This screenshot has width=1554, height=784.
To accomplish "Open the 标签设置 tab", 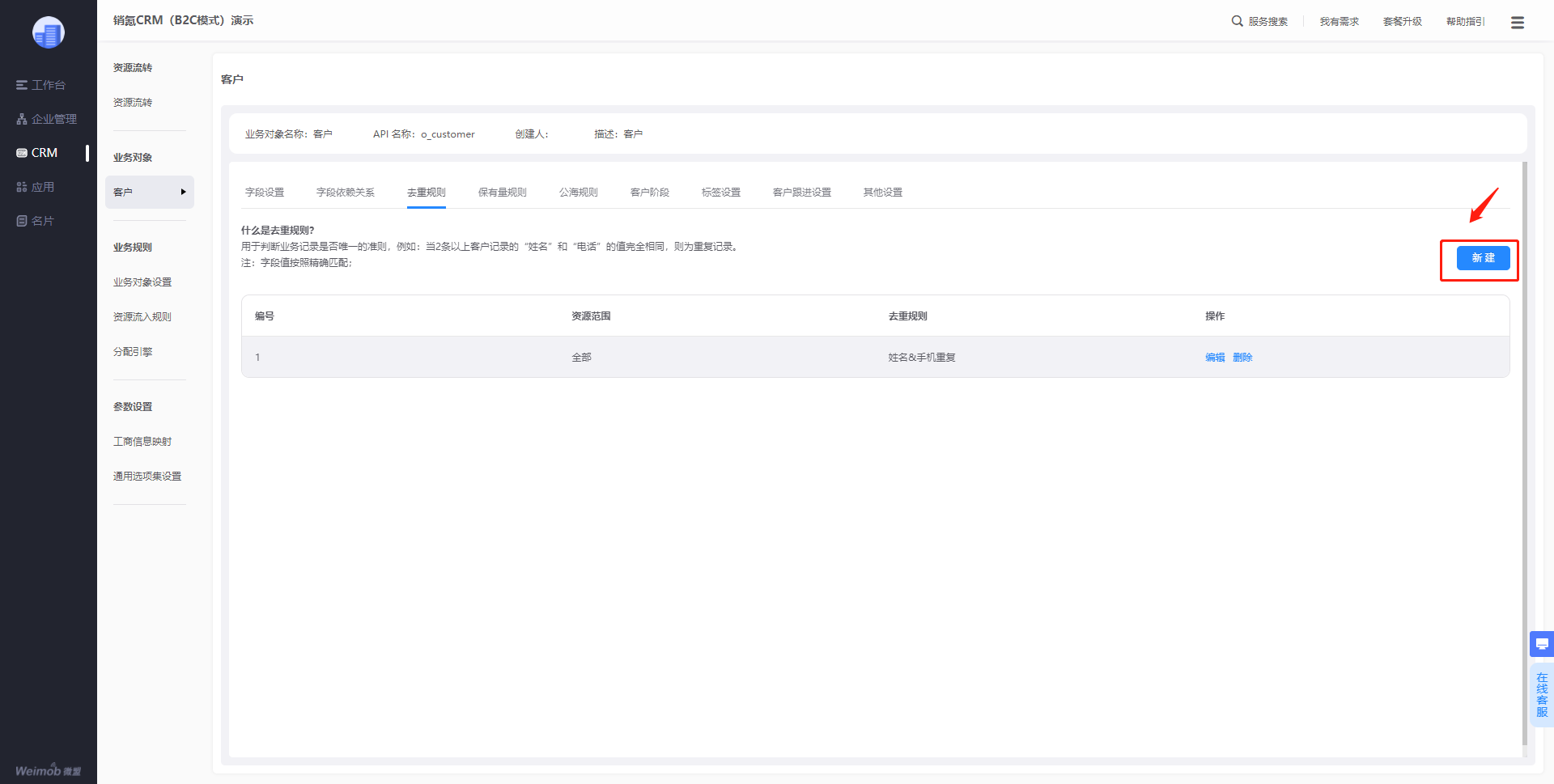I will pos(721,193).
